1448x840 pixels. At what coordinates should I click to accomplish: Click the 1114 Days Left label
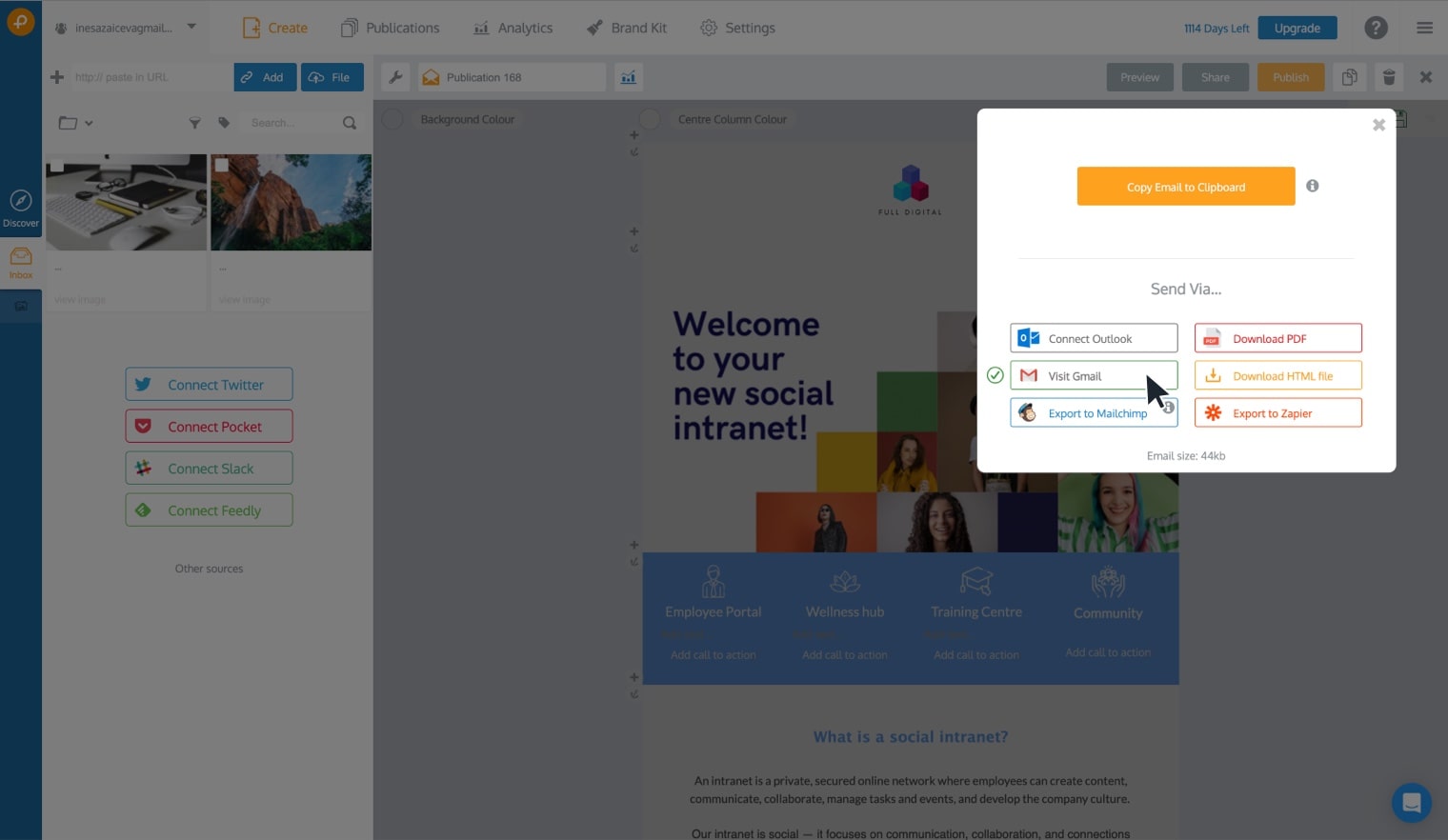point(1216,29)
